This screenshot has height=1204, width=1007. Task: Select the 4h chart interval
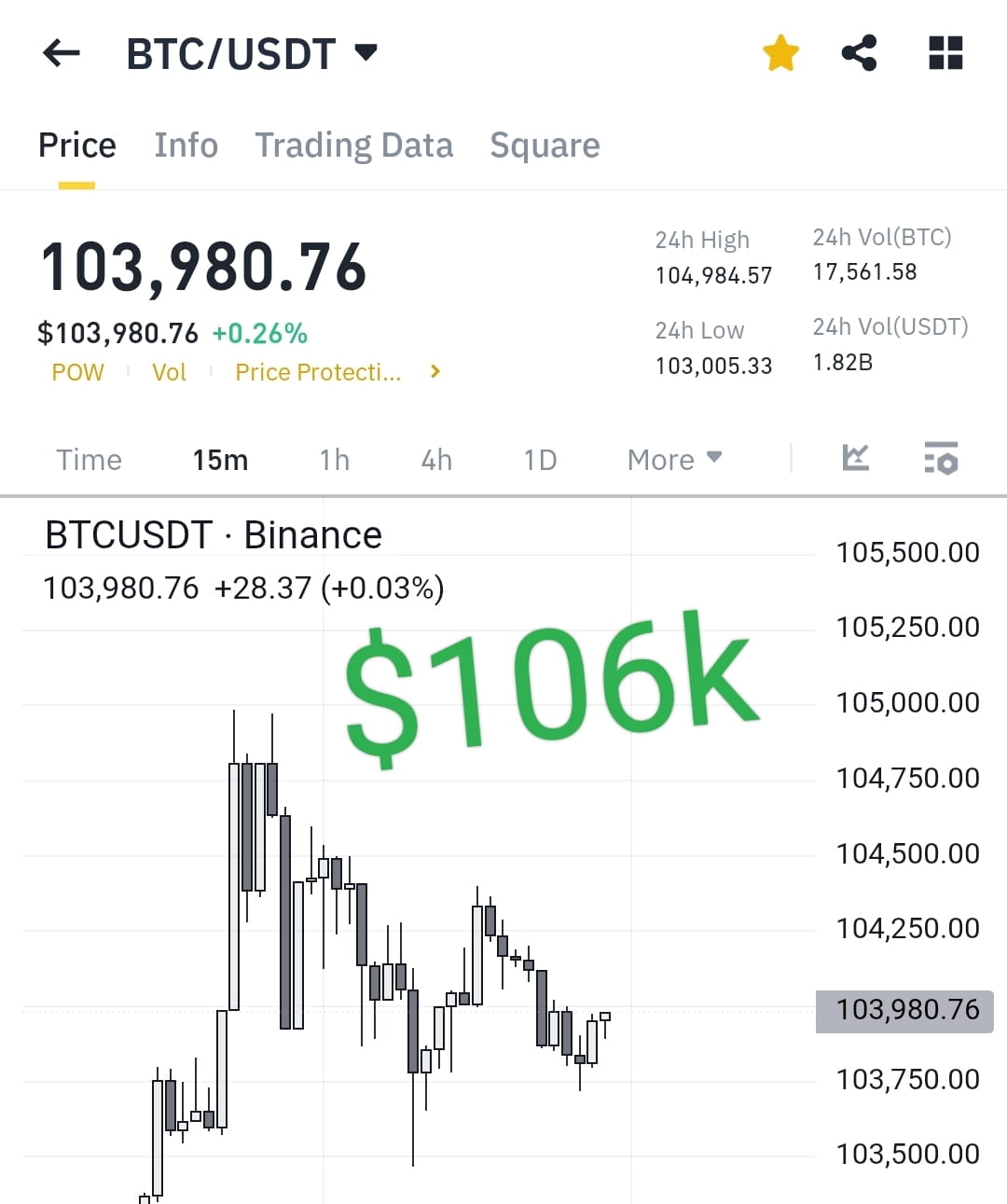click(x=436, y=460)
